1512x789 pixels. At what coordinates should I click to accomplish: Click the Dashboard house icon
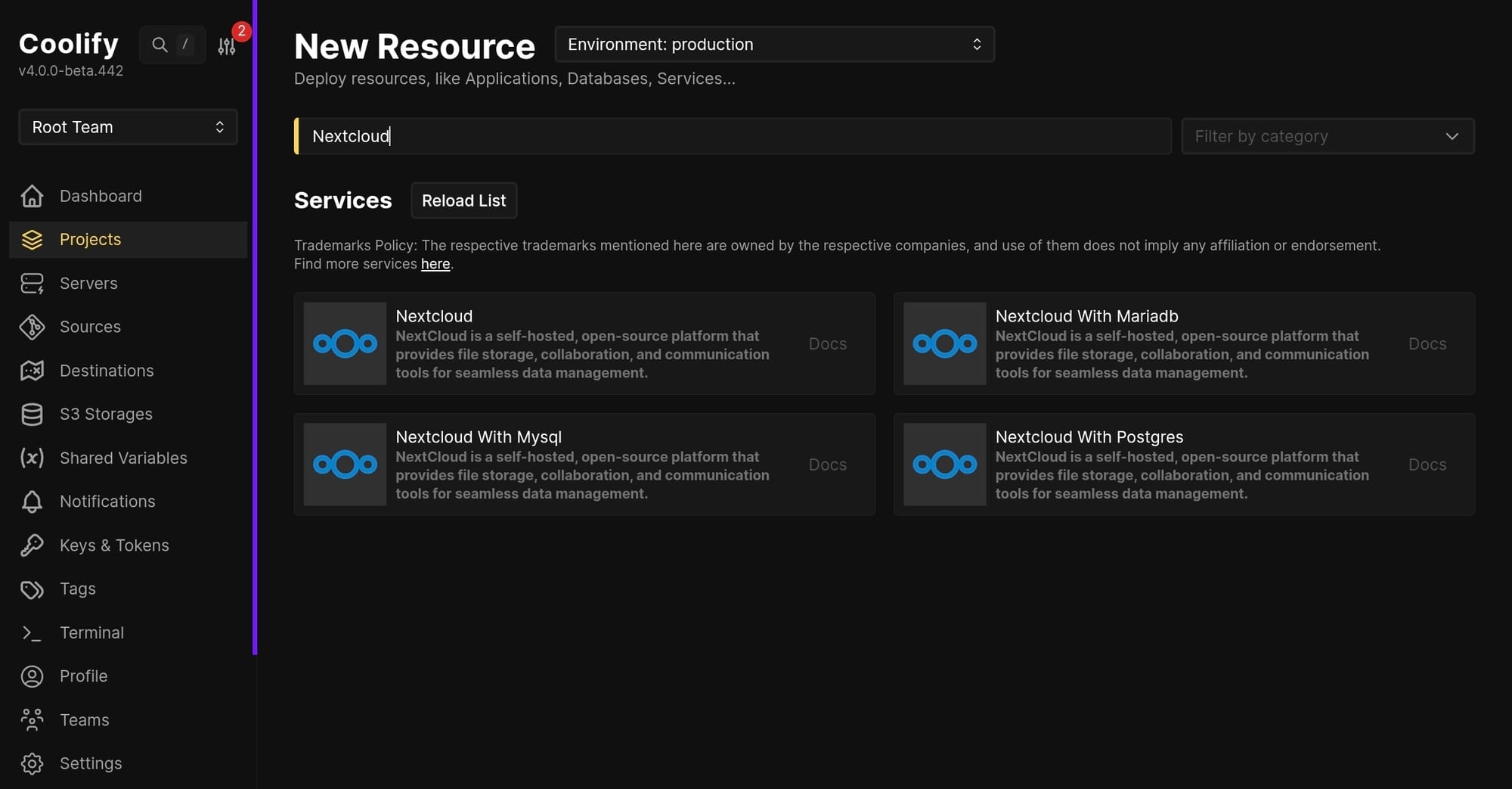[x=32, y=196]
